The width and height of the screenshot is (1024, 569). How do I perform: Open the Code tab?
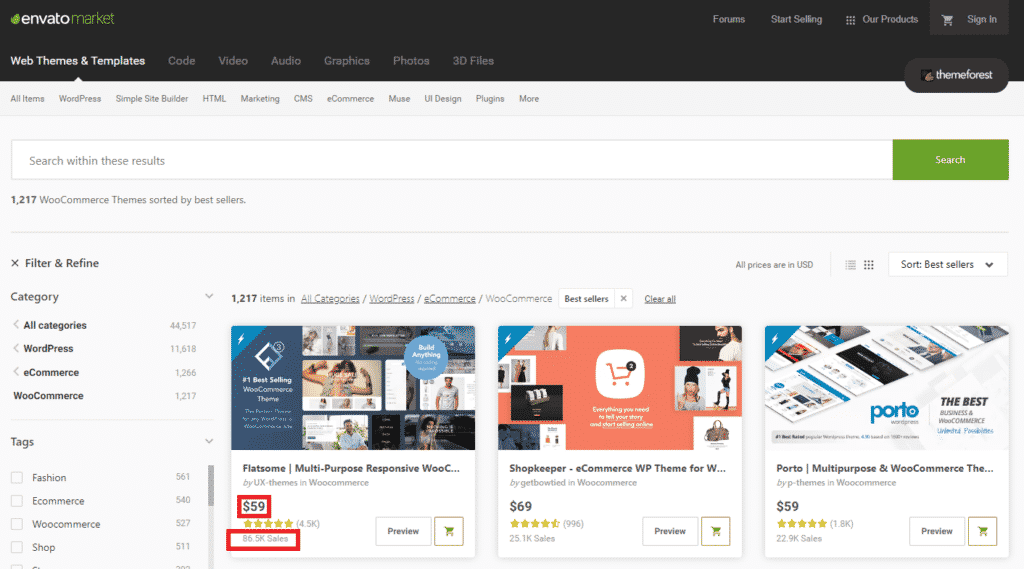182,61
